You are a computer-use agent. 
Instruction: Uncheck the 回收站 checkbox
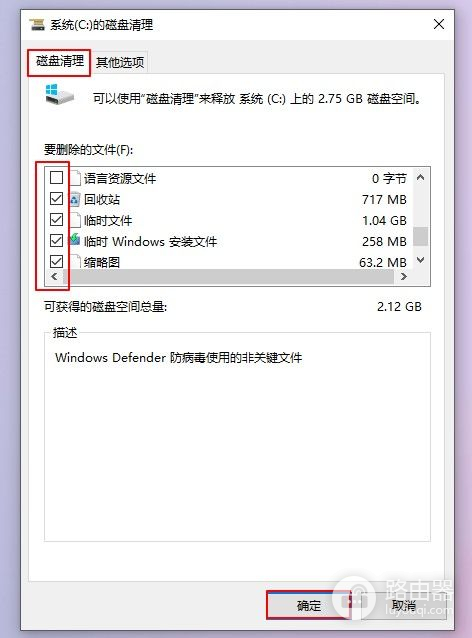[x=57, y=199]
